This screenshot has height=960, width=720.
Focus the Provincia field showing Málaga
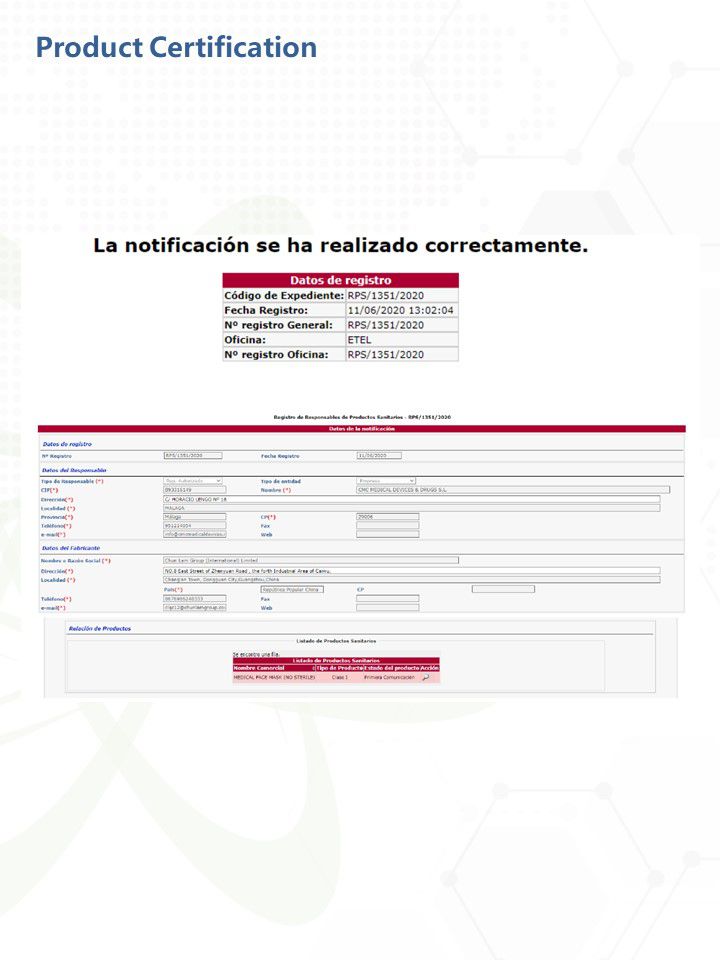[195, 517]
